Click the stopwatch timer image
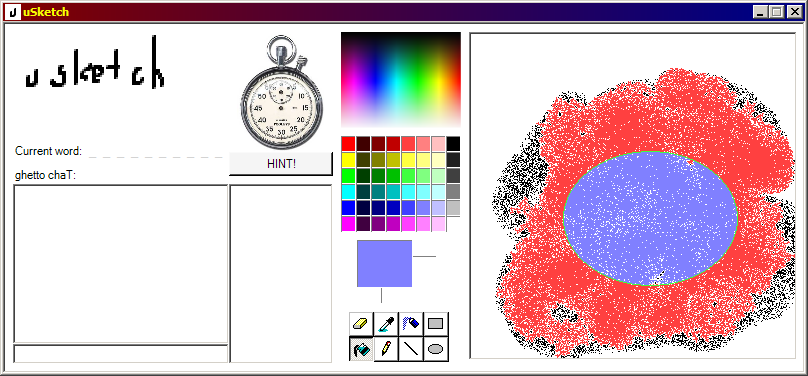The width and height of the screenshot is (808, 376). coord(281,92)
